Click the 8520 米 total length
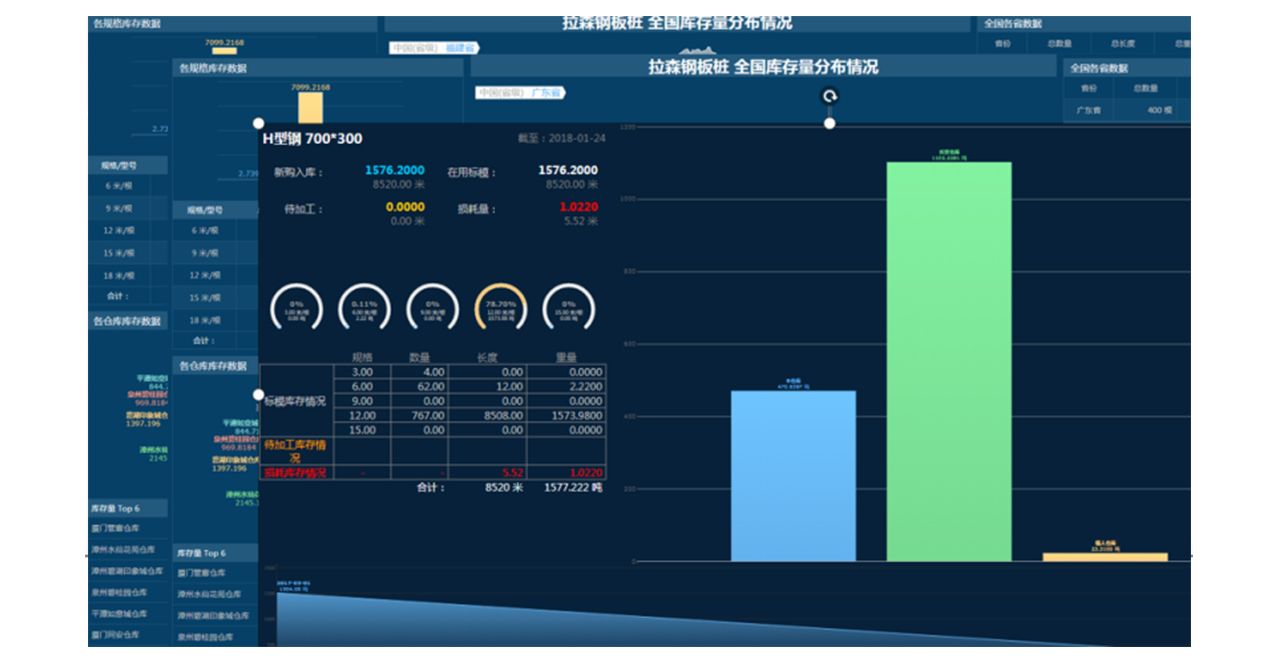Screen dimensions: 1280x668 point(504,488)
